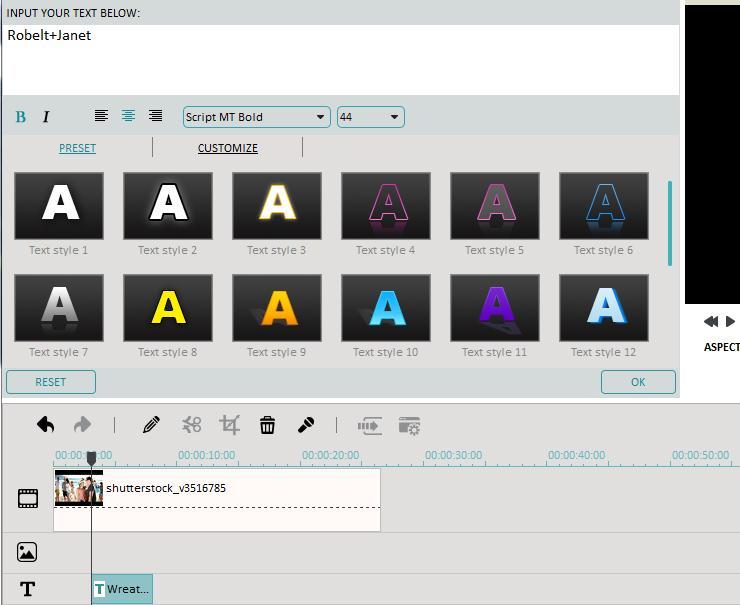This screenshot has width=740, height=605.
Task: Switch to the CUSTOMIZE tab
Action: click(227, 148)
